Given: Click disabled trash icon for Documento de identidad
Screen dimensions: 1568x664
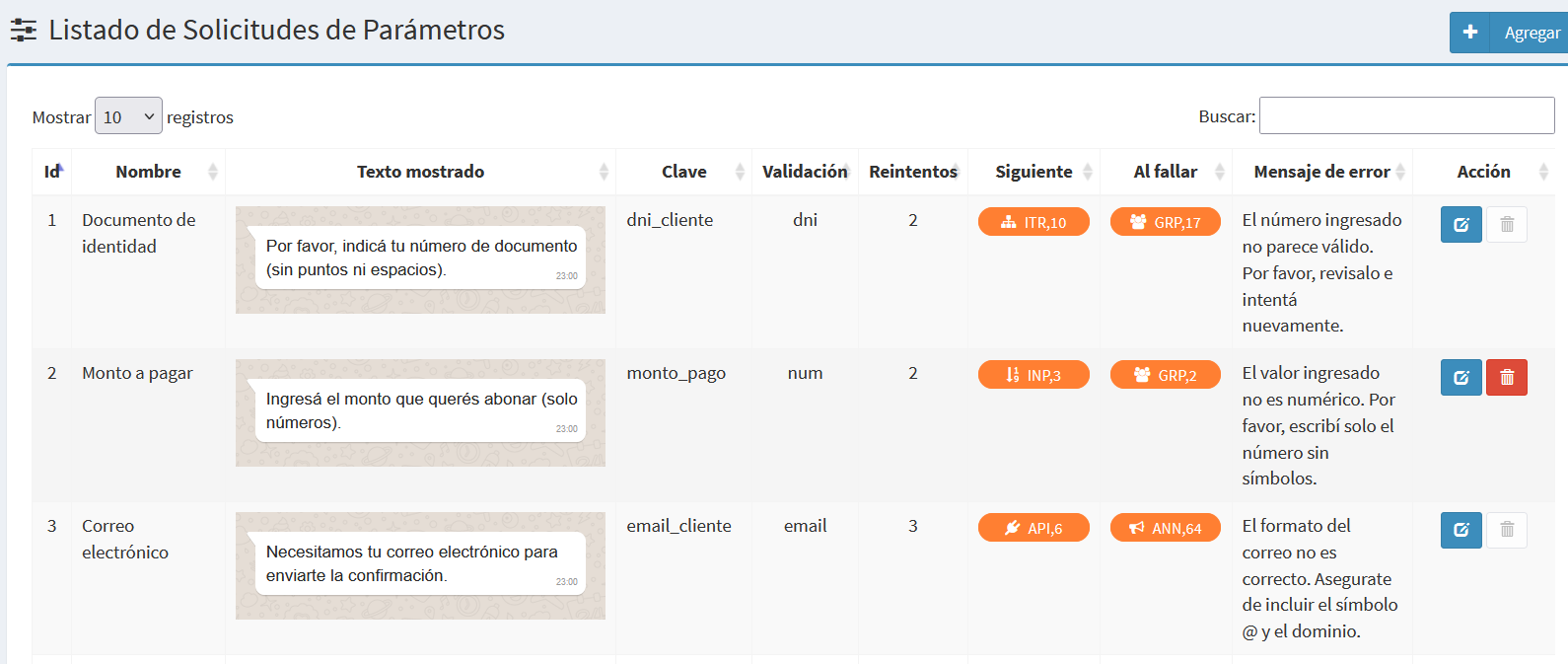Looking at the screenshot, I should (1507, 225).
